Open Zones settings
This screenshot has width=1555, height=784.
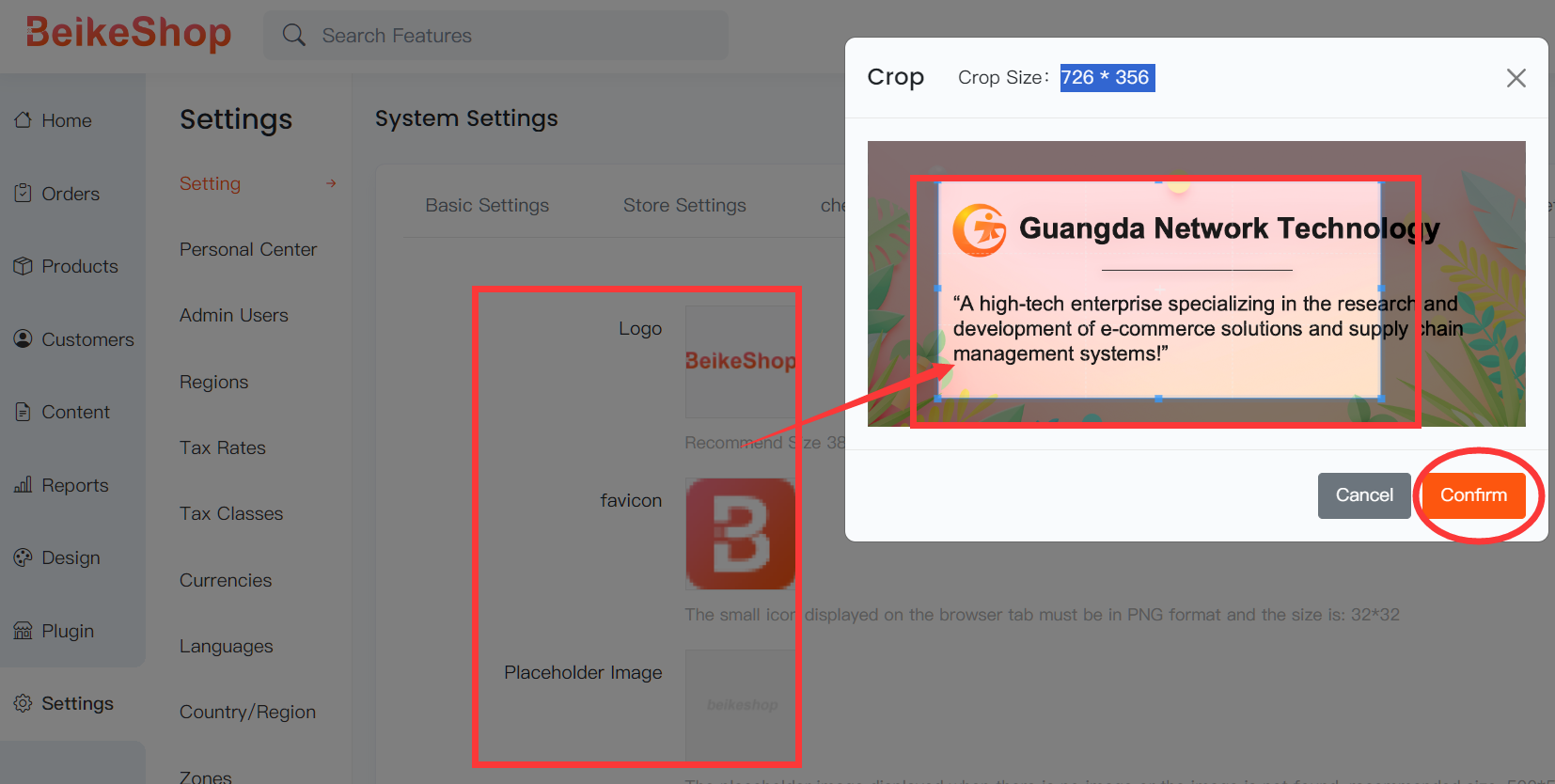(206, 776)
